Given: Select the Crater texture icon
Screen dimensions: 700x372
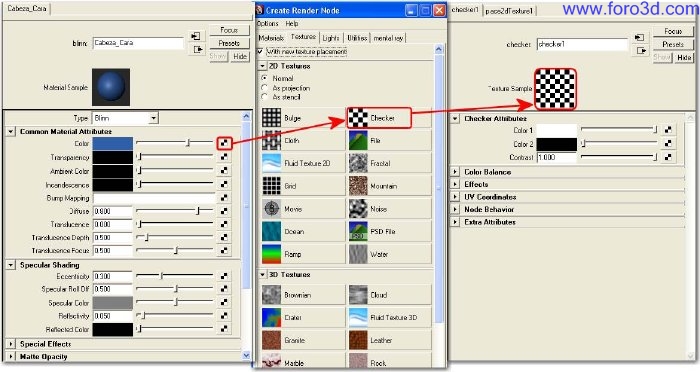Looking at the screenshot, I should point(271,318).
